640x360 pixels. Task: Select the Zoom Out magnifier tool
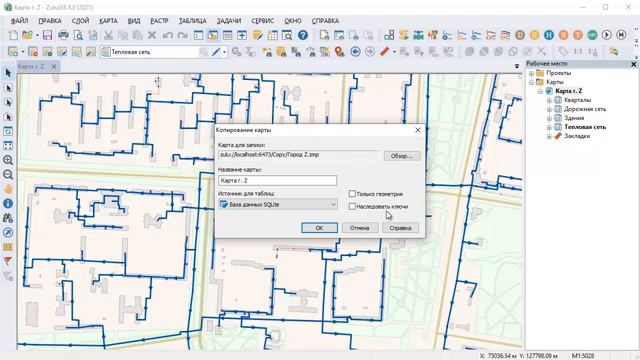[x=8, y=175]
